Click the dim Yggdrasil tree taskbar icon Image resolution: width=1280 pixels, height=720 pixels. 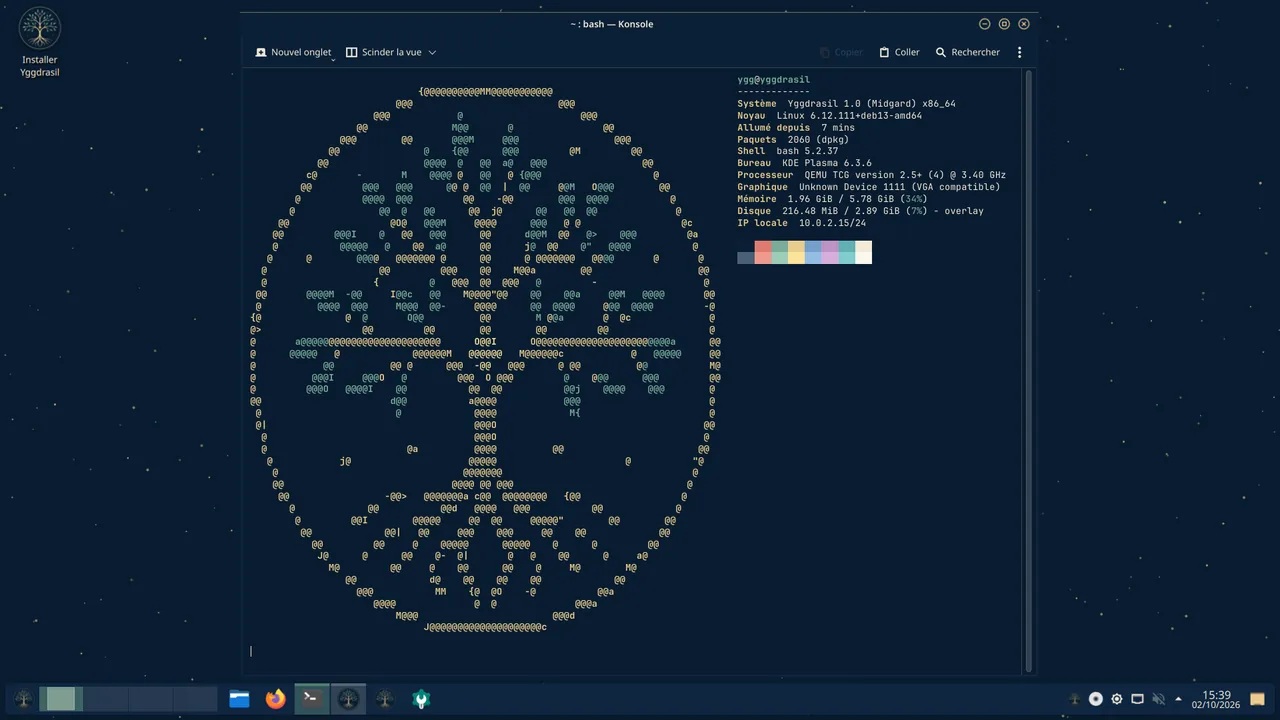[385, 699]
